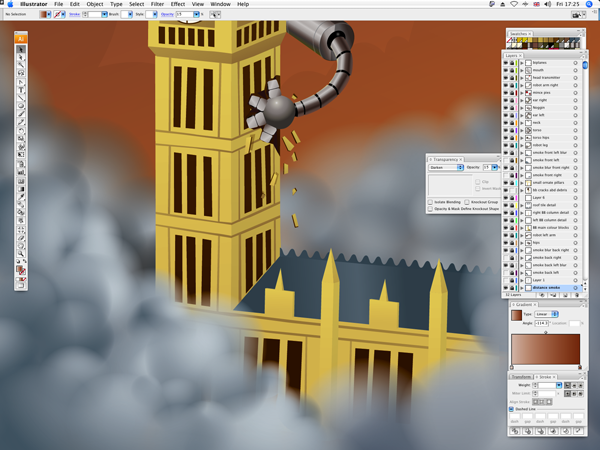Viewport: 600px width, 450px height.
Task: Expand the biplanes layer
Action: 522,63
